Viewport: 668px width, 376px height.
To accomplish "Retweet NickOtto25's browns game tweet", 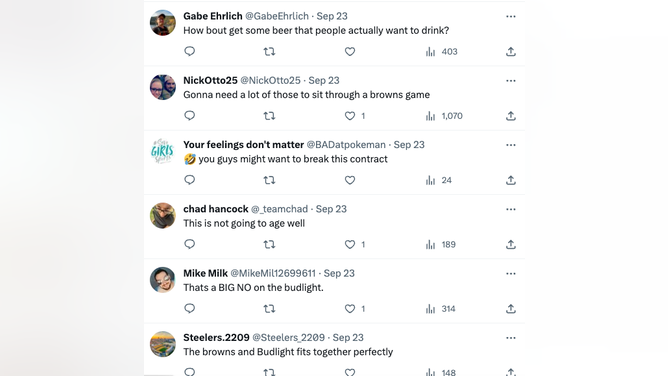I will (269, 116).
